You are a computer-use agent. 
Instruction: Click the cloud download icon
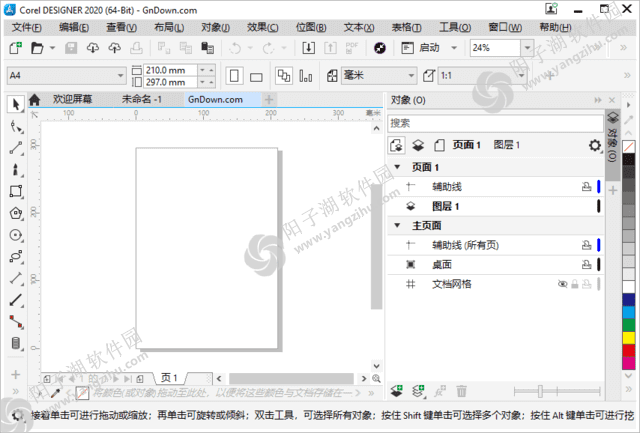coord(93,48)
